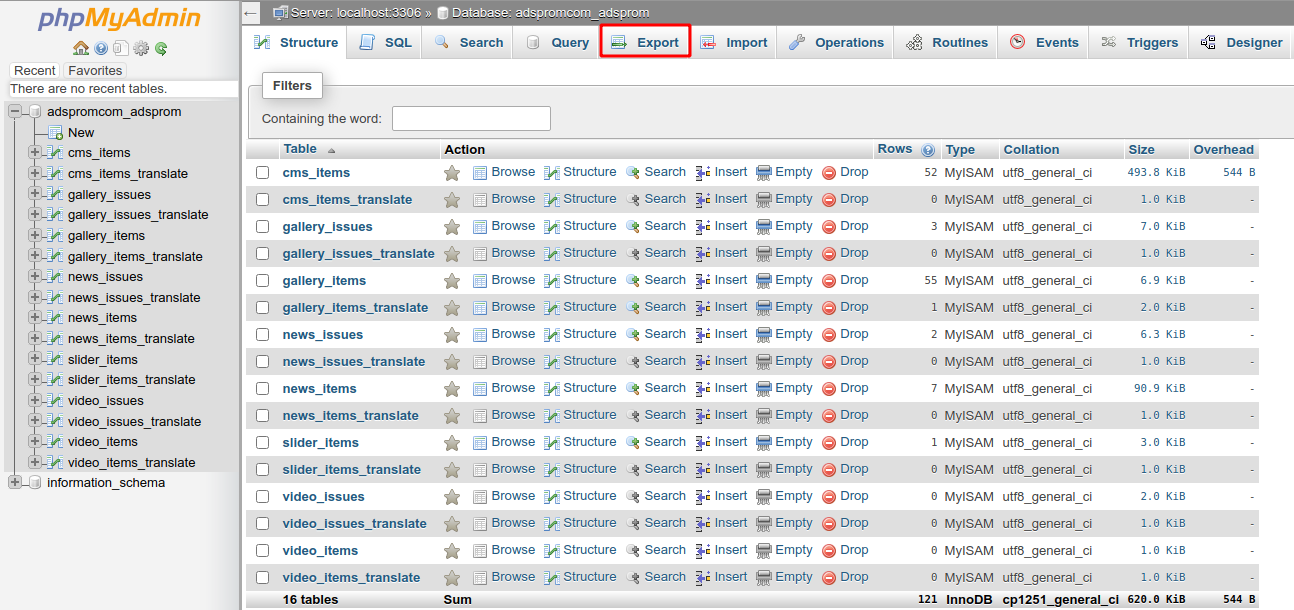This screenshot has width=1294, height=610.
Task: Click the Rows column help icon
Action: [x=928, y=150]
